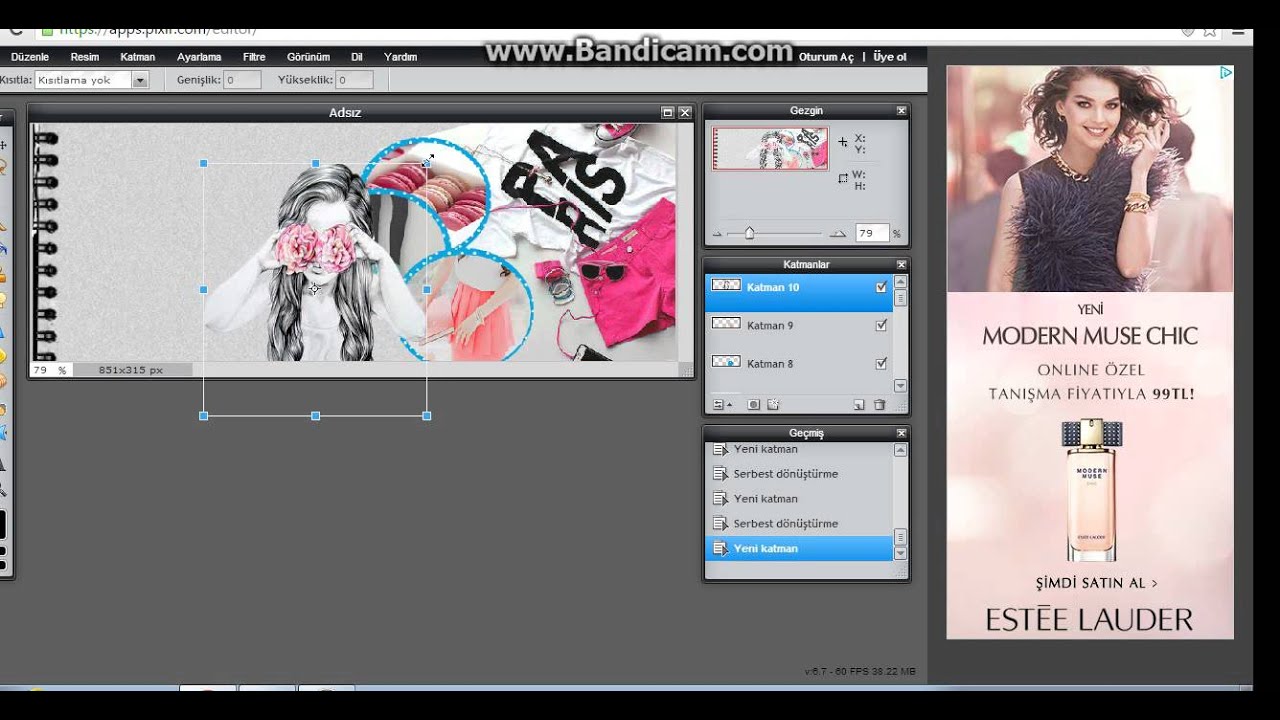The image size is (1280, 720).
Task: Click the navigator preview thumbnail in Gezgin
Action: coord(770,149)
